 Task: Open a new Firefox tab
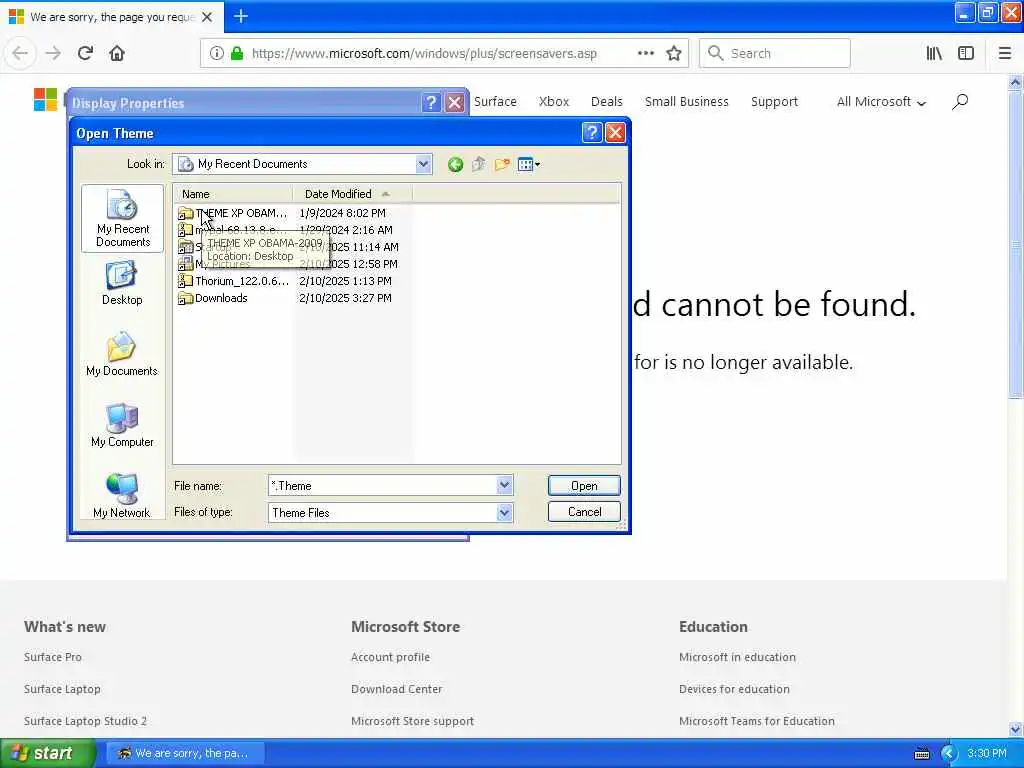(240, 16)
